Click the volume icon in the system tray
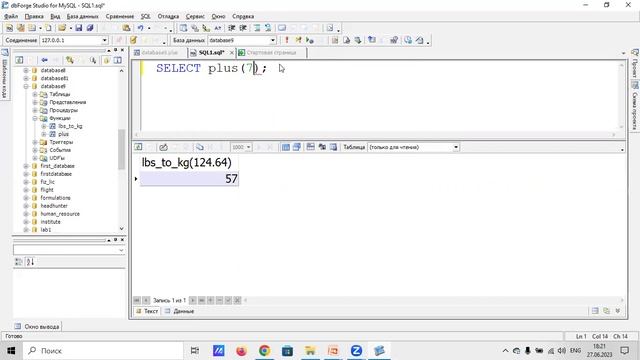640x360 pixels. [562, 351]
